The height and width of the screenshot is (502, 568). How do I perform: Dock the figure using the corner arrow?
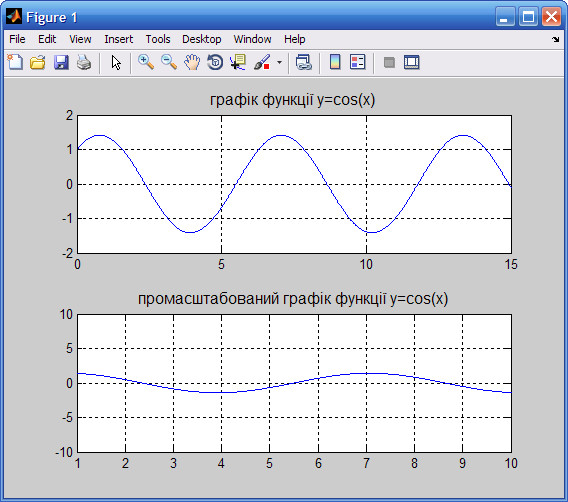[556, 39]
